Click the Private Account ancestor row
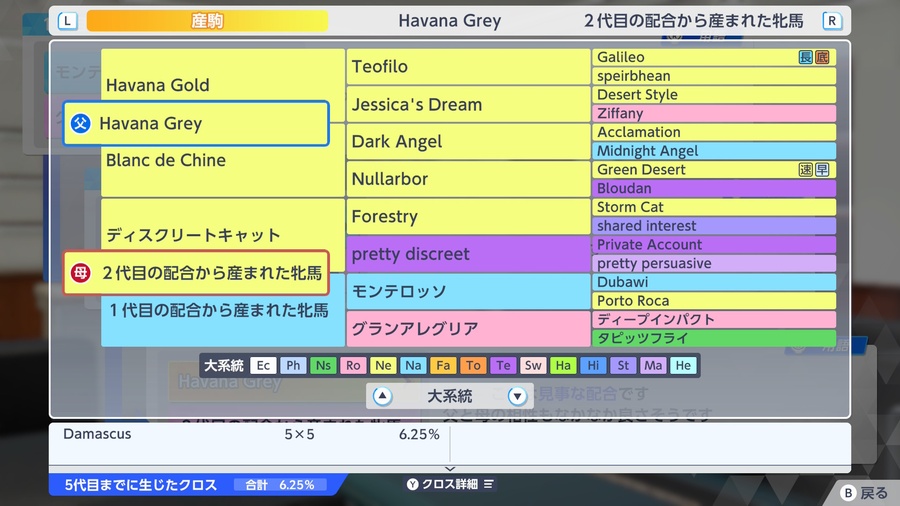Viewport: 900px width, 506px height. [x=714, y=244]
